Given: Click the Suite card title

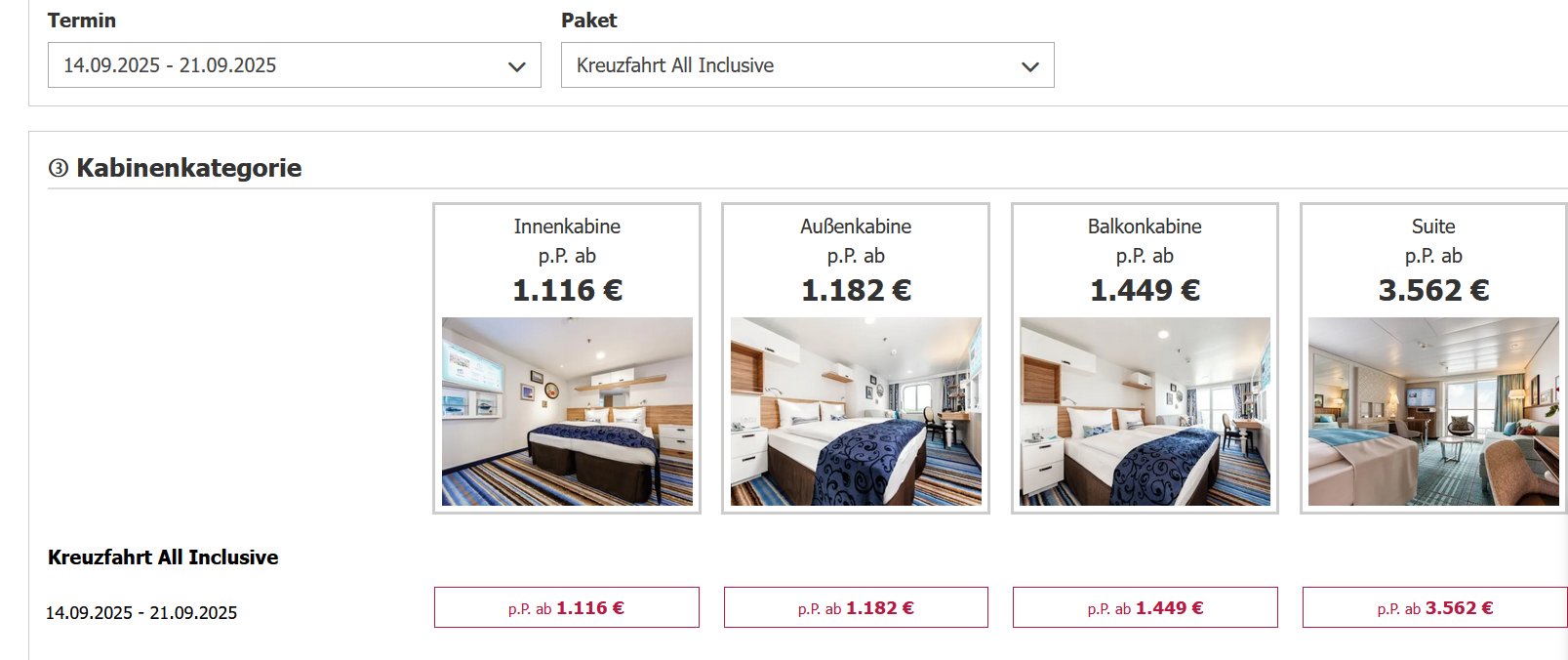Looking at the screenshot, I should click(1433, 227).
